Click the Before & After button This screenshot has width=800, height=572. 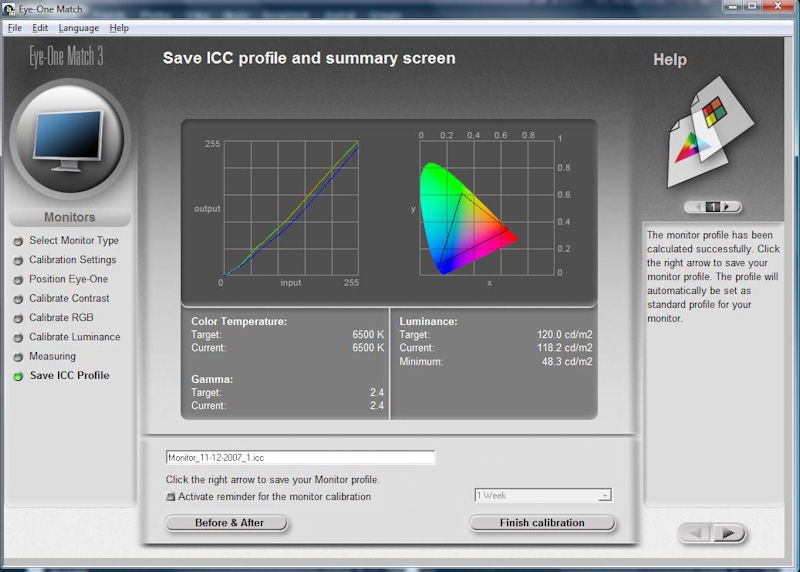coord(227,523)
